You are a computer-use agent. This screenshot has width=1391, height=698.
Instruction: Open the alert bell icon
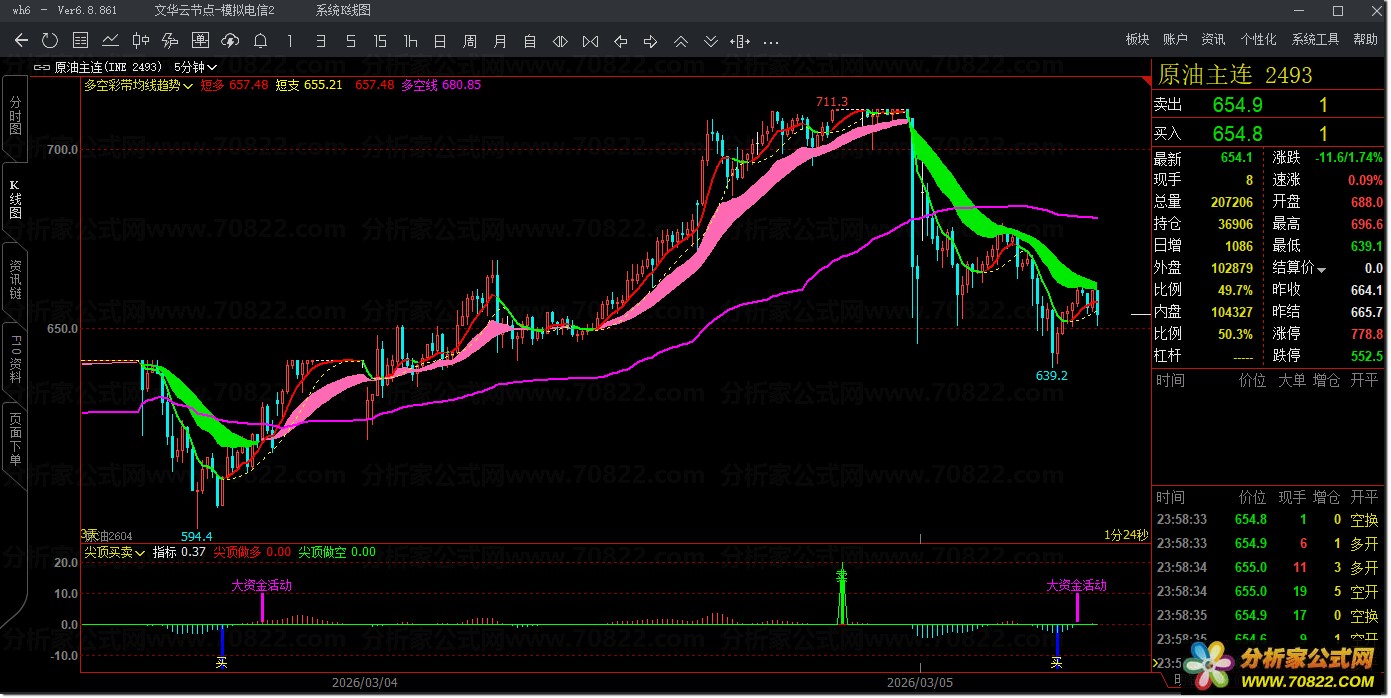coord(260,41)
